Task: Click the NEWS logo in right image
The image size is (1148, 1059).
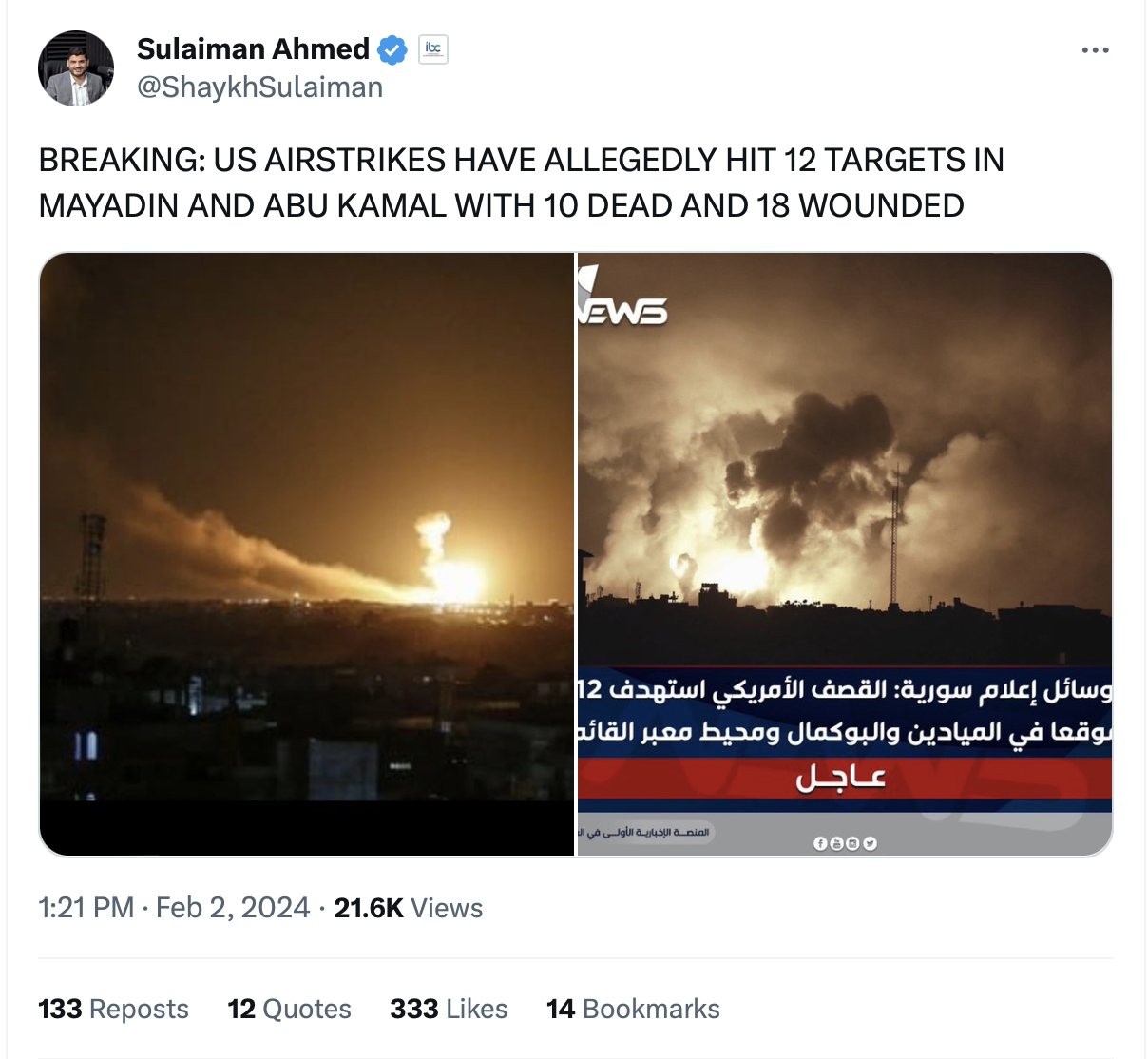Action: pos(622,300)
